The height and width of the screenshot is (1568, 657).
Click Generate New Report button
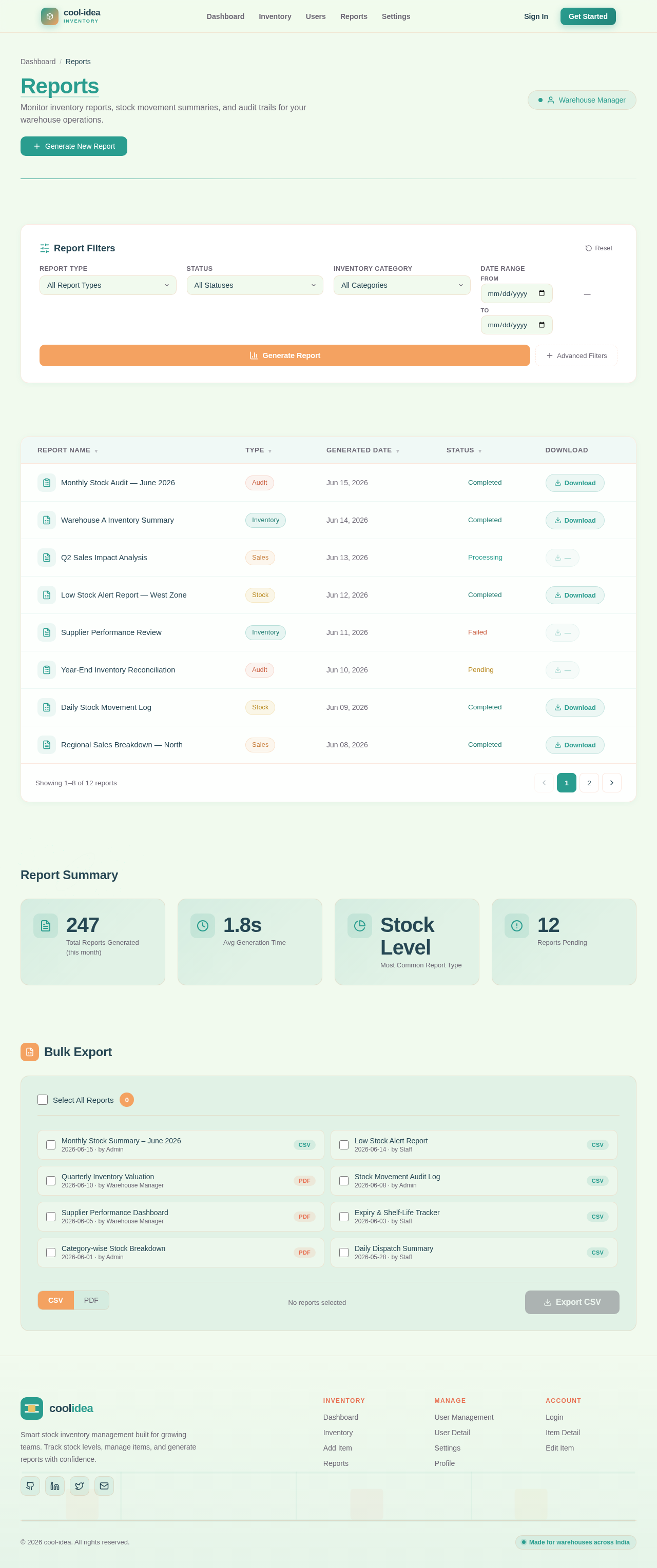point(74,146)
